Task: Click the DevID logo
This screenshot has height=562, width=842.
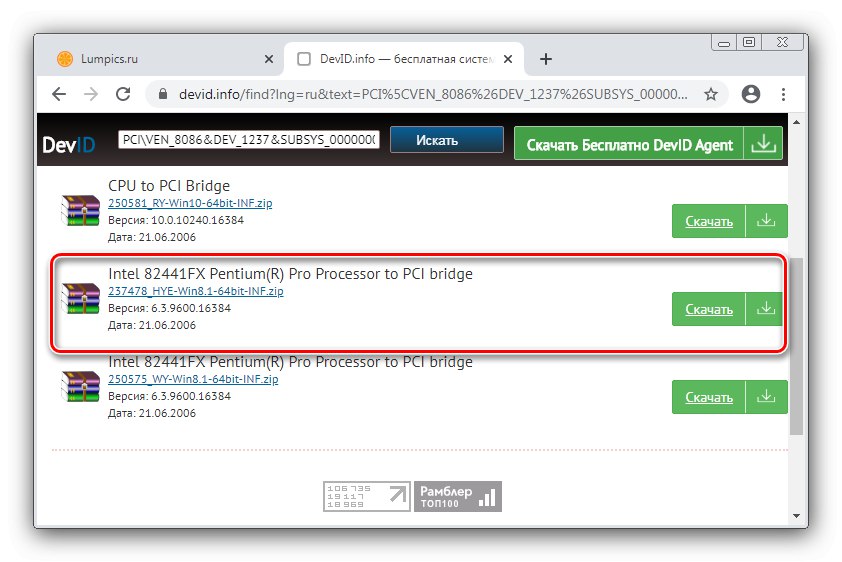Action: pos(69,145)
